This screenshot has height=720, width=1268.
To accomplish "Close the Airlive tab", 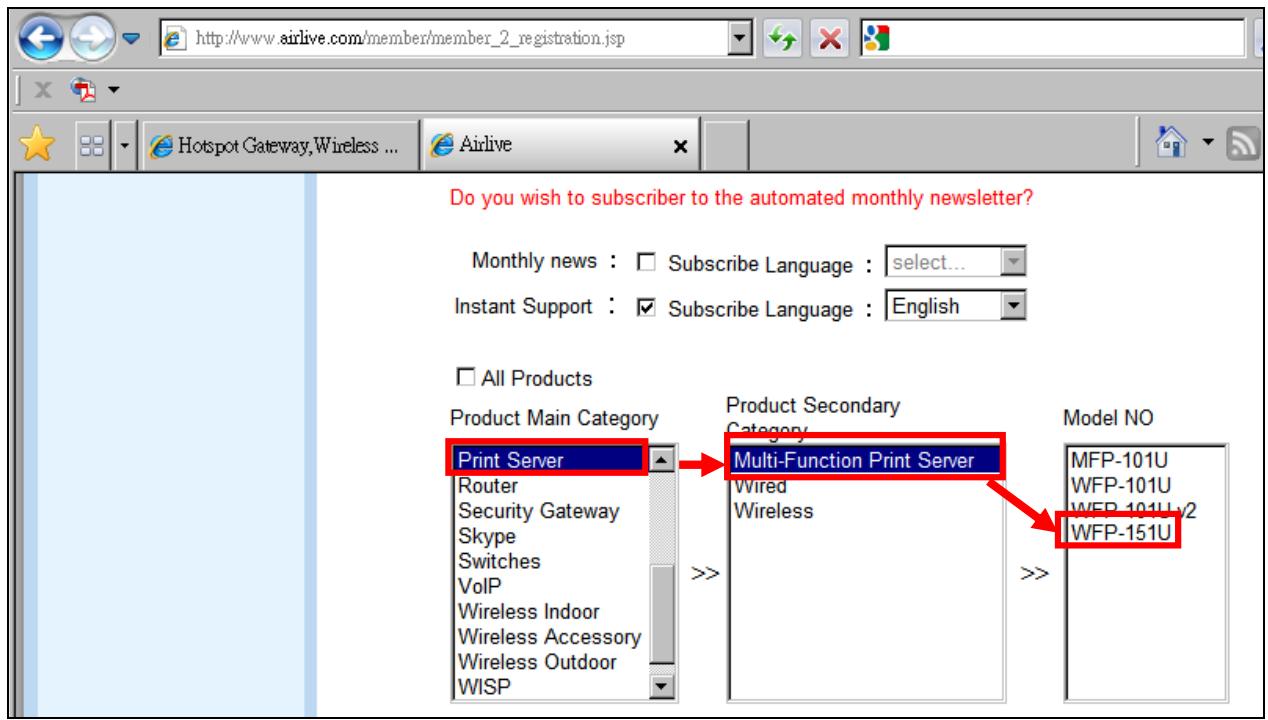I will [681, 147].
